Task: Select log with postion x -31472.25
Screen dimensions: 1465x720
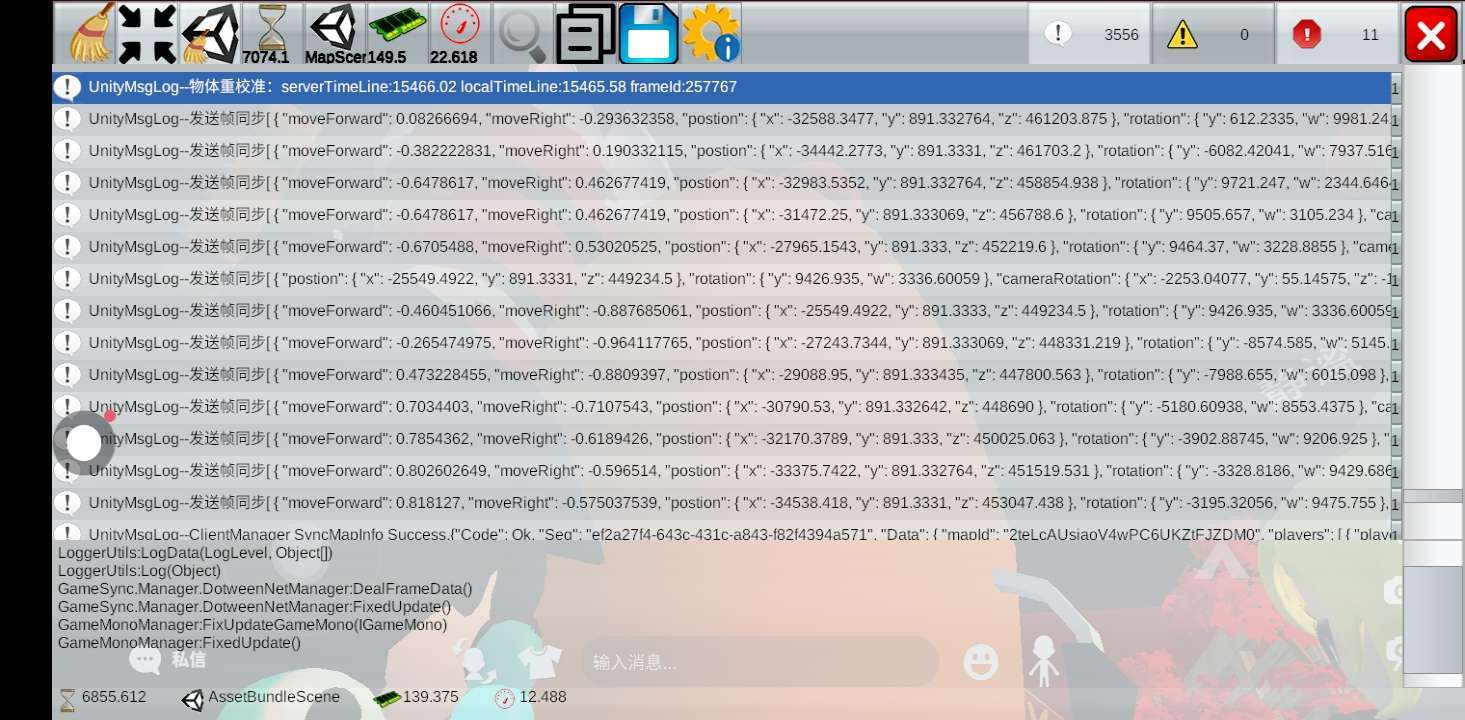Action: click(722, 215)
